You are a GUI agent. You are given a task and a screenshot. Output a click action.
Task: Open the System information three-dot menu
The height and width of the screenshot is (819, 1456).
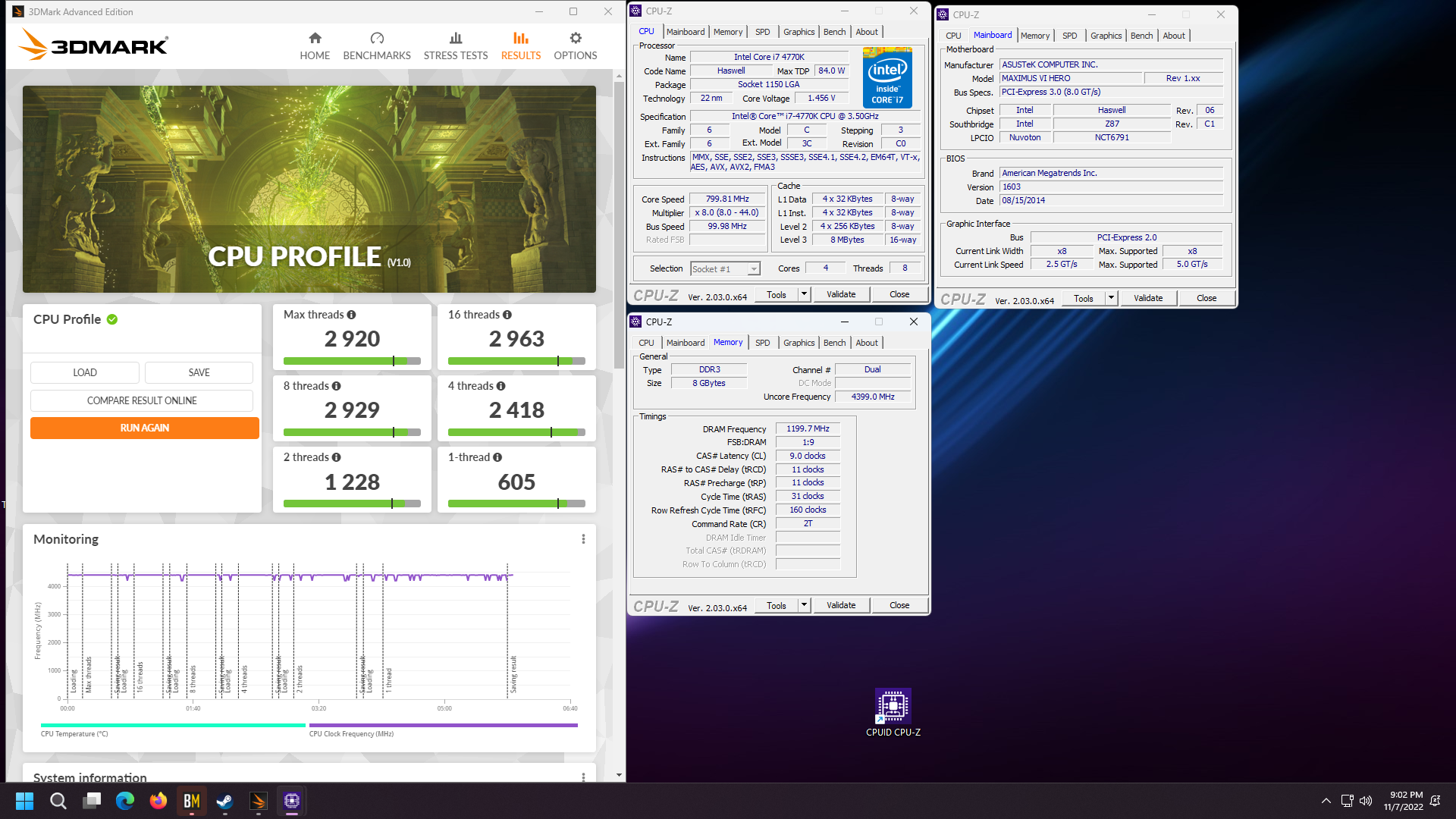583,777
